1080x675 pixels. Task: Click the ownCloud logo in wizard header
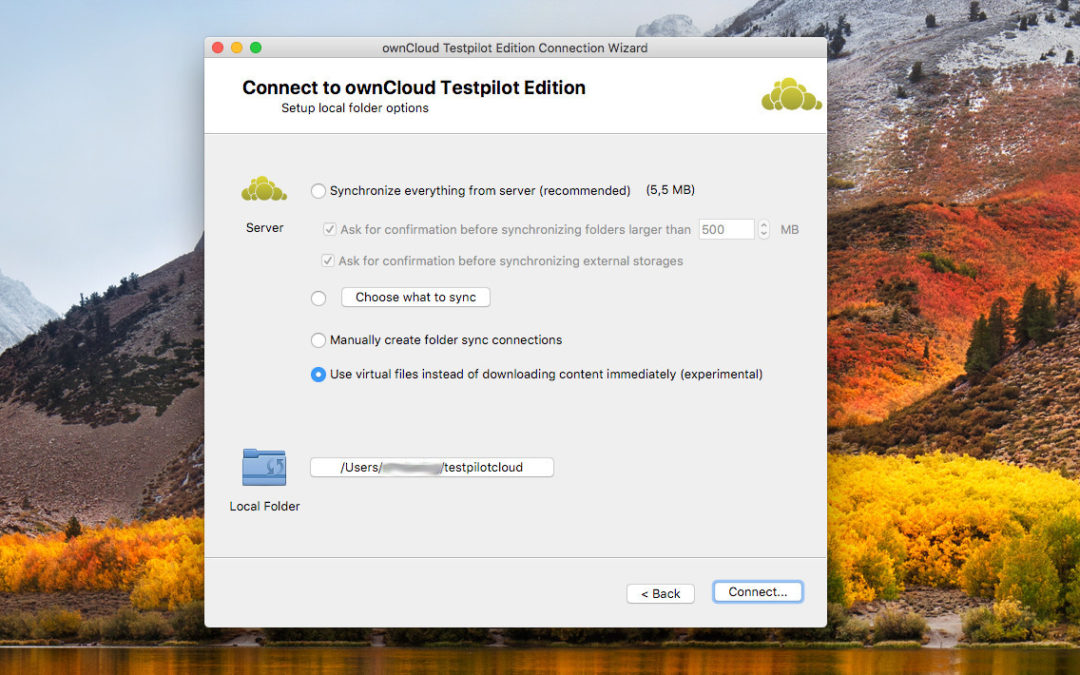tap(791, 94)
